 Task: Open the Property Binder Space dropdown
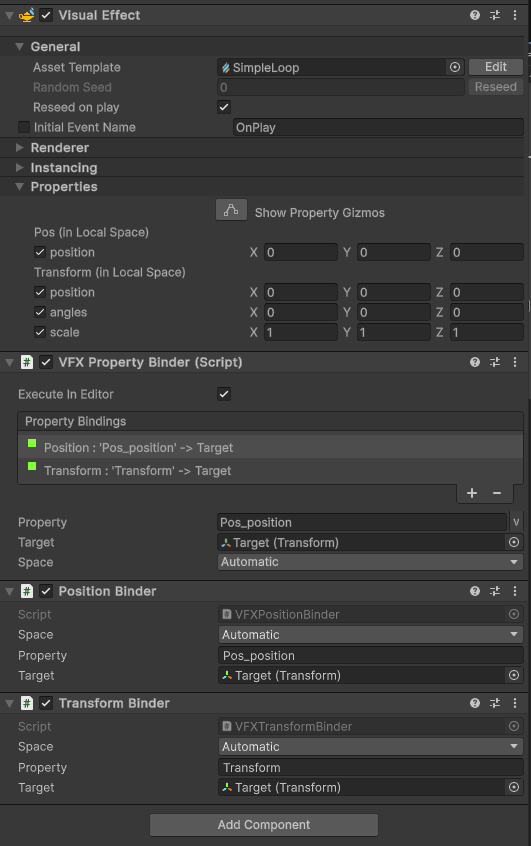(370, 562)
